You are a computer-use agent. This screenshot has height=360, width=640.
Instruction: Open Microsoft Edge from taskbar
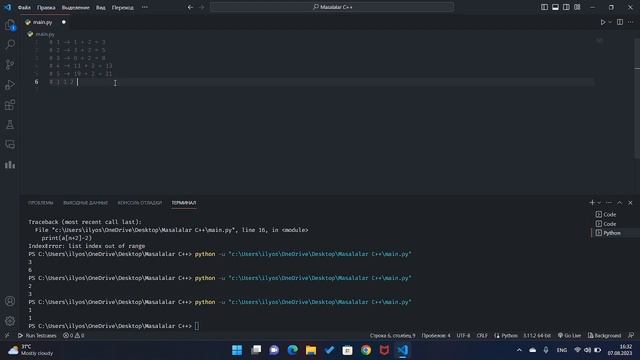point(292,350)
